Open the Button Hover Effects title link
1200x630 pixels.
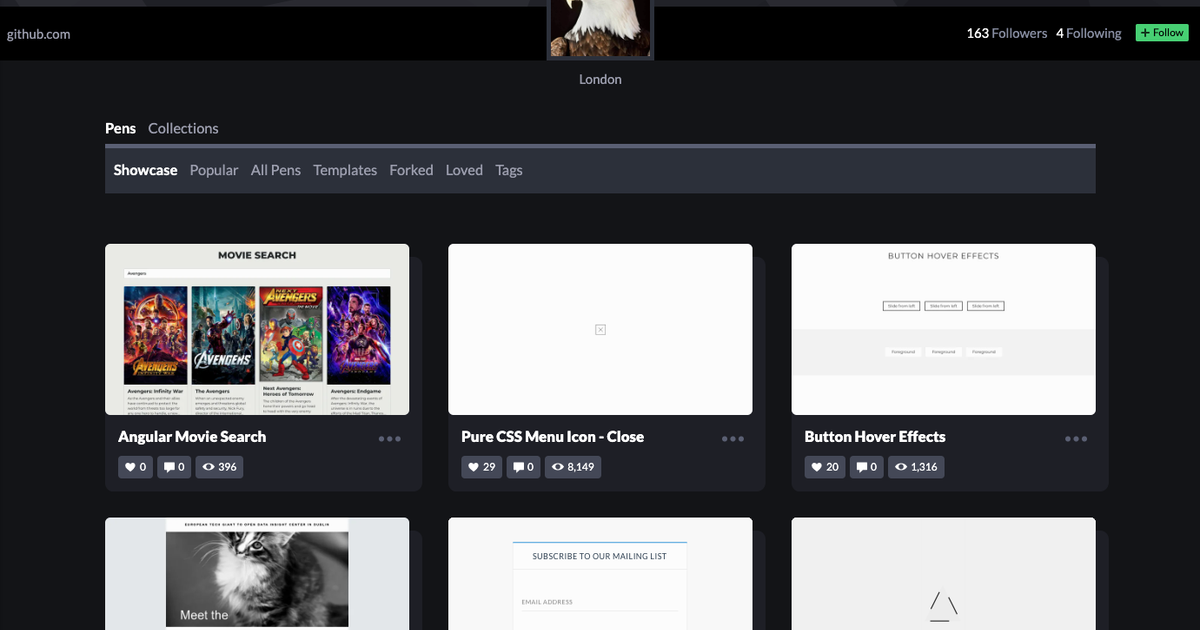(875, 437)
